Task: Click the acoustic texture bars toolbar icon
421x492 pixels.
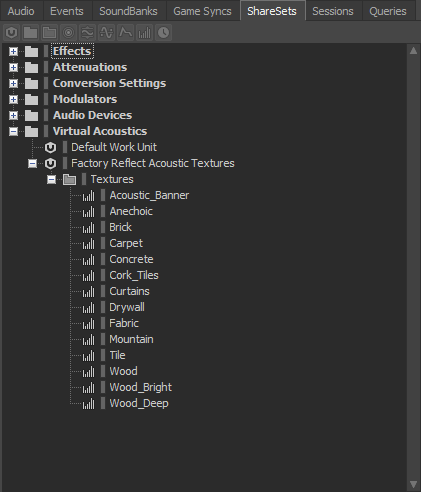Action: tap(145, 33)
